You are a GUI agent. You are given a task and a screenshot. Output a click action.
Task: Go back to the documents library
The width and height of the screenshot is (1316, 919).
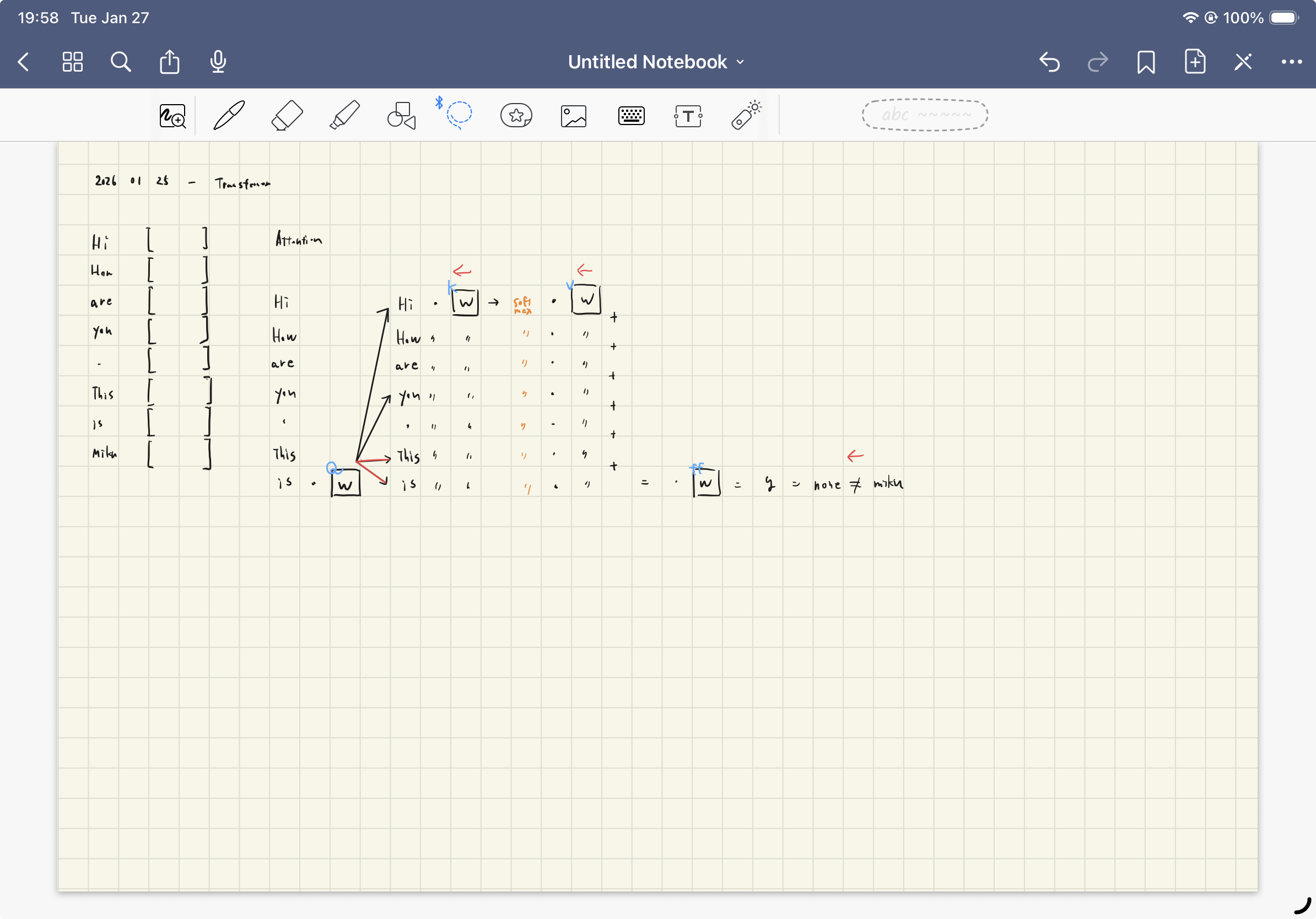click(x=24, y=62)
